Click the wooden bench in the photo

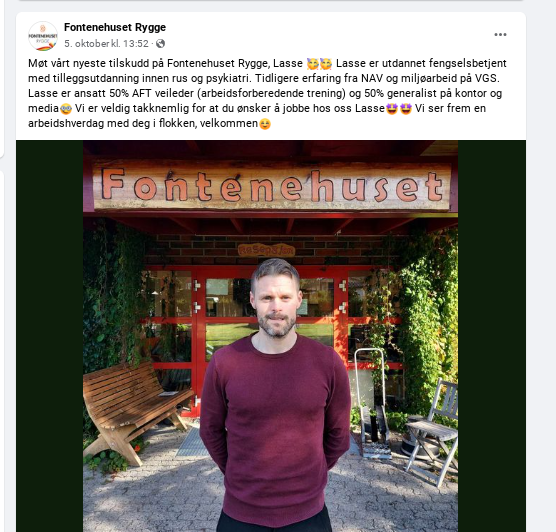[x=137, y=411]
